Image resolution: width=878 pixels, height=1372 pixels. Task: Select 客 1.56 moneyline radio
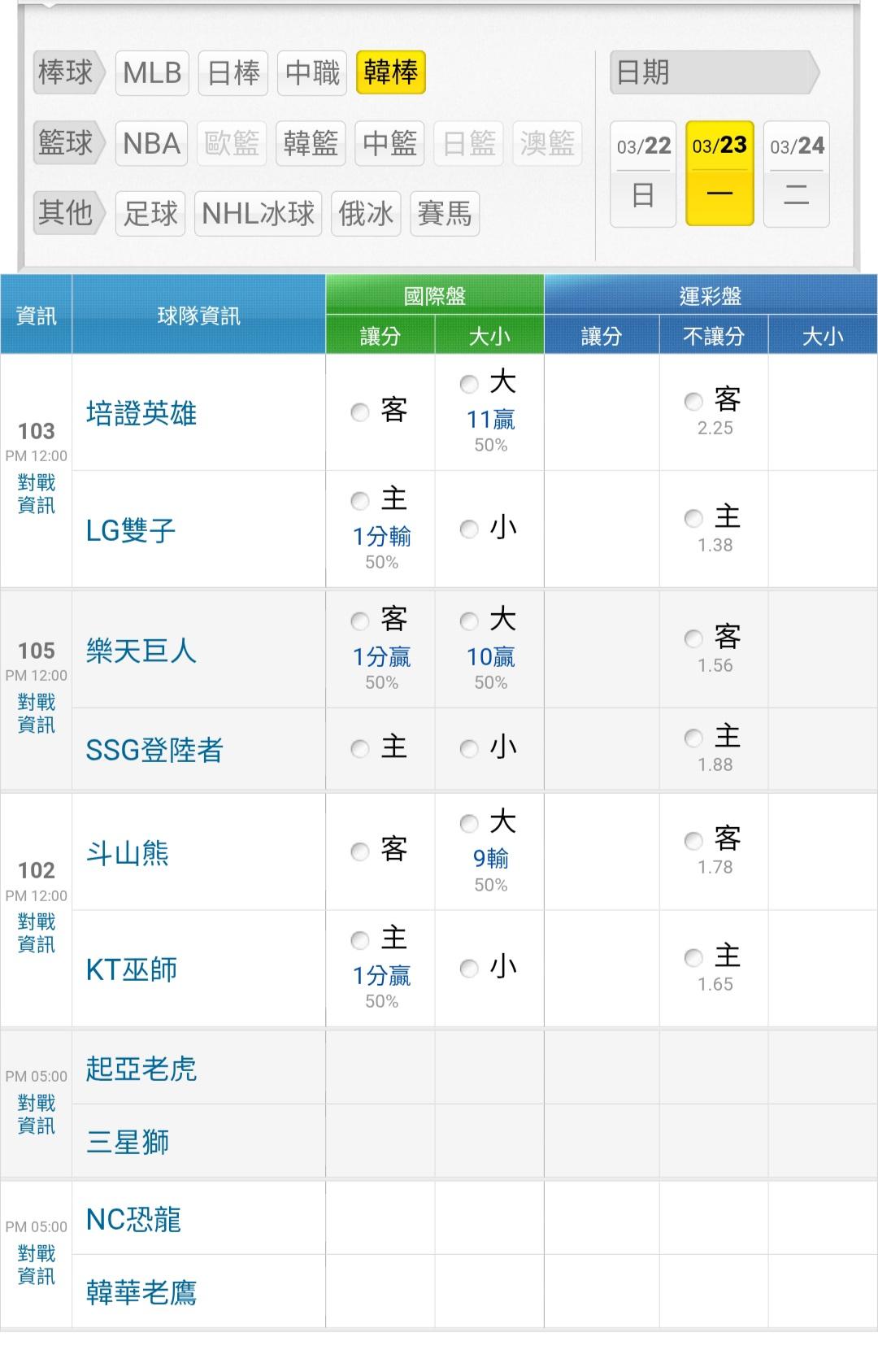click(693, 638)
